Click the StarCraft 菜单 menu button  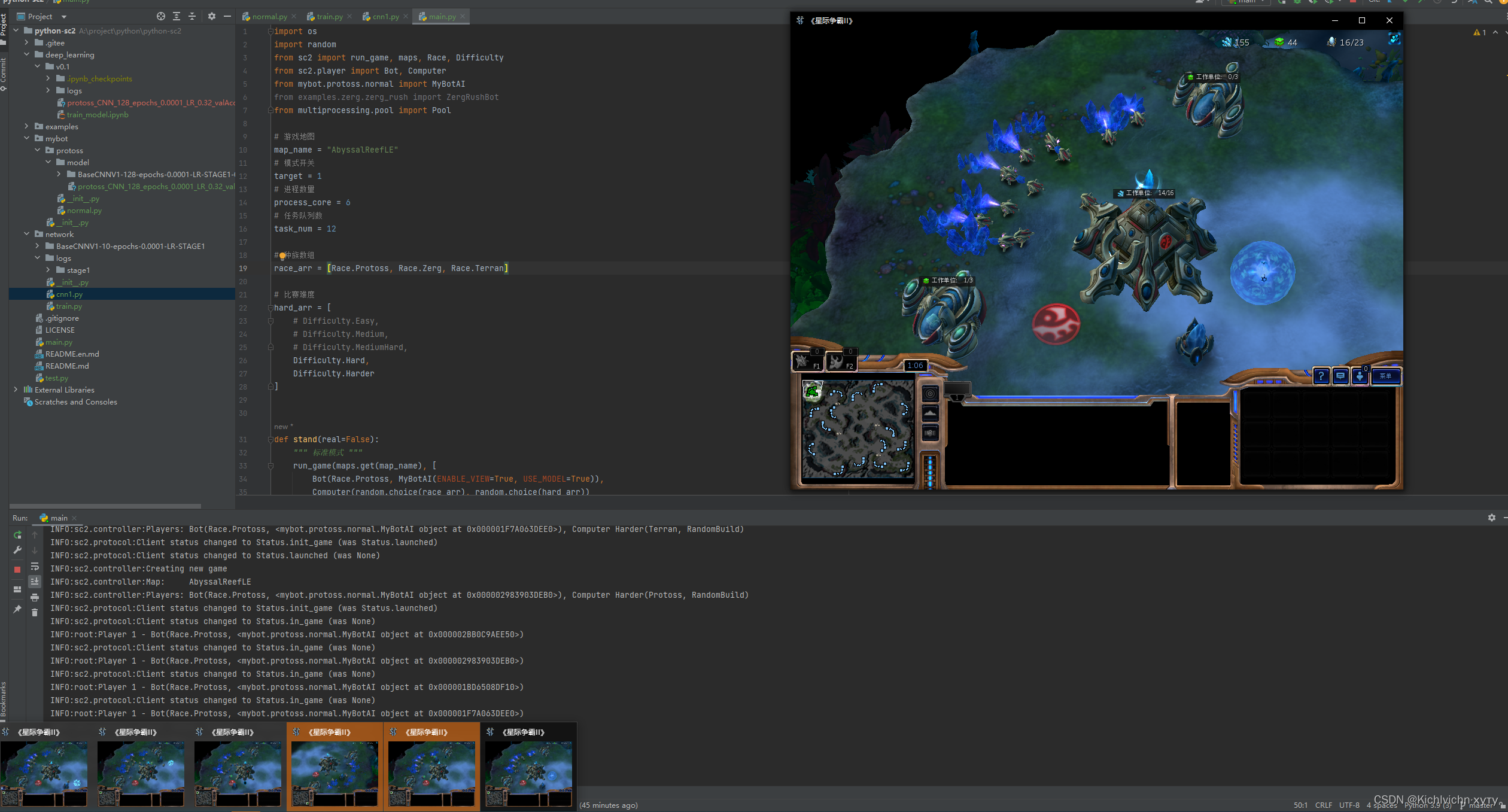coord(1385,376)
